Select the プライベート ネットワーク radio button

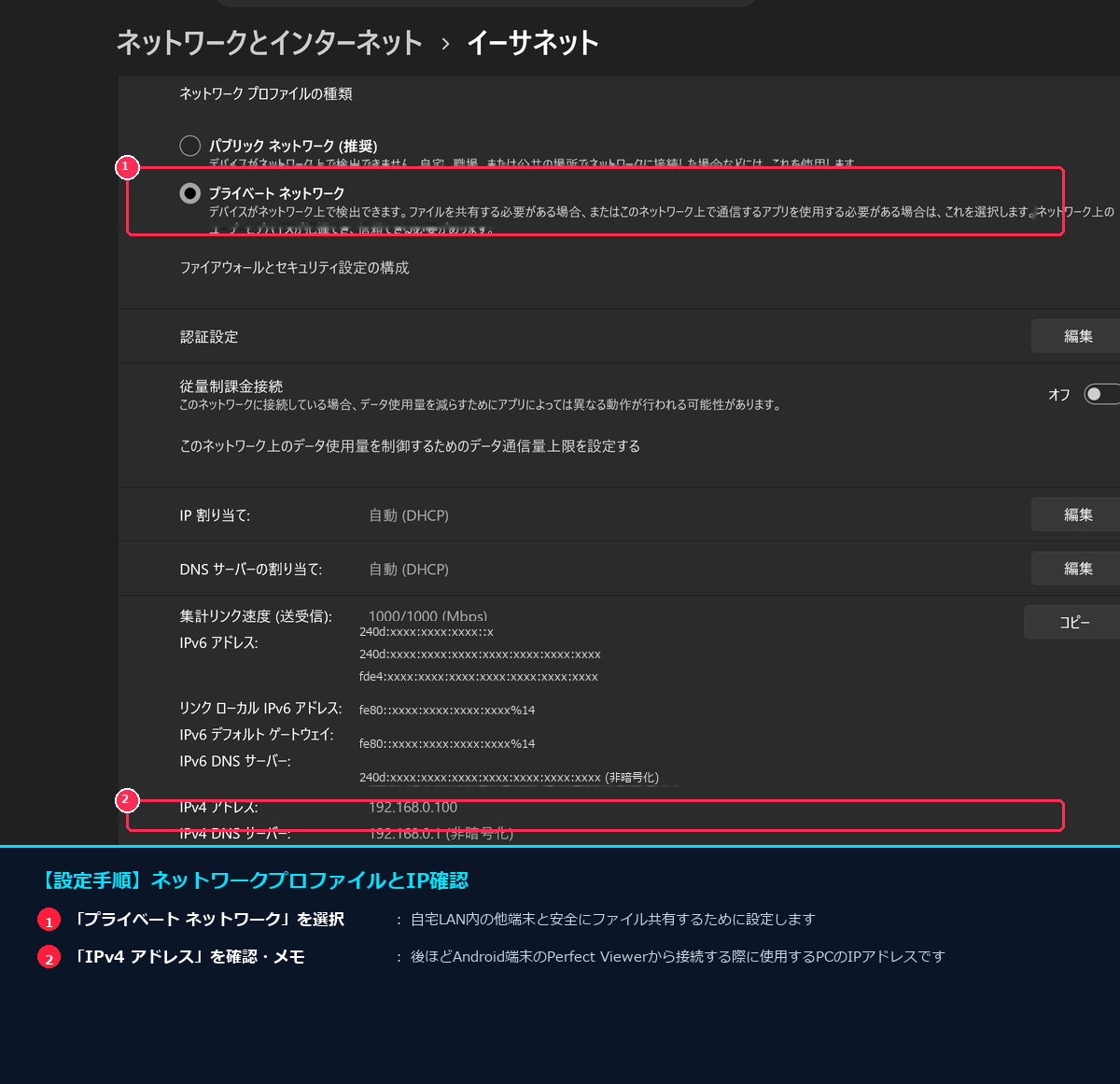pos(190,193)
